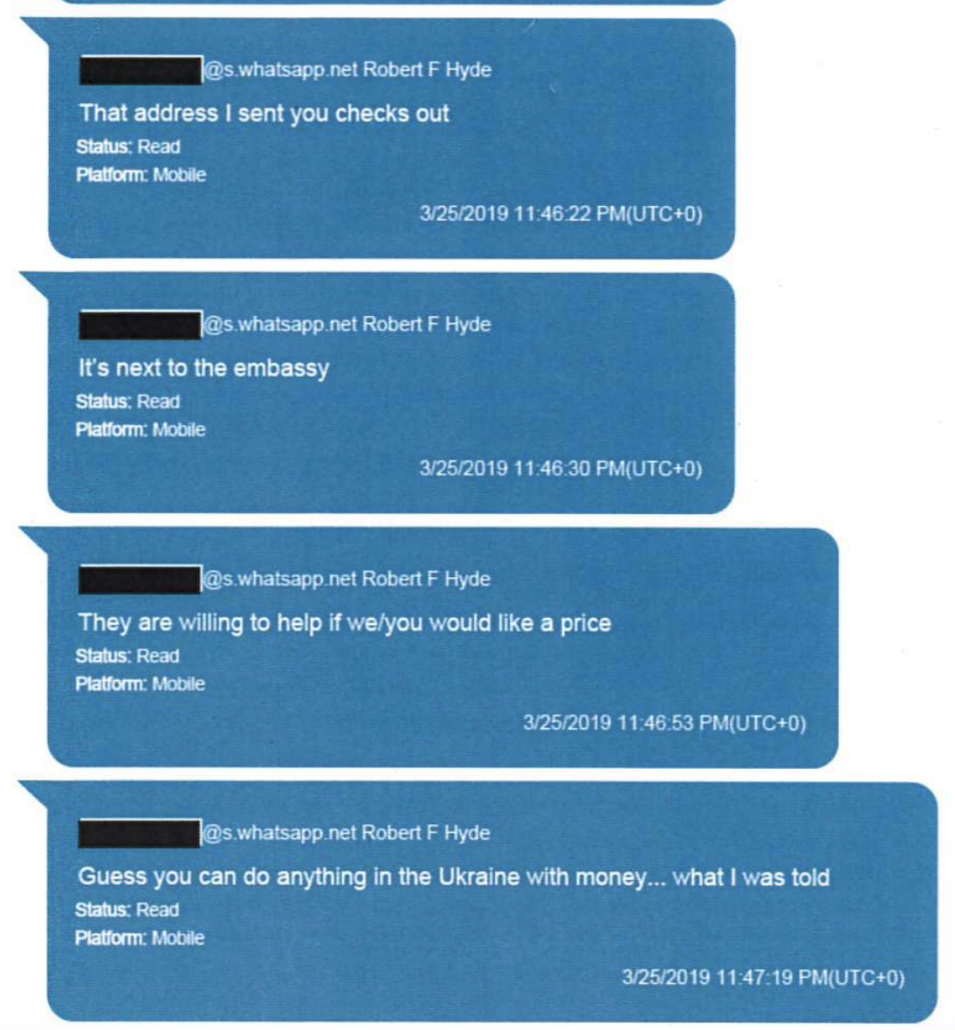Click the Robert F Hyde sender name in price bubble
Image resolution: width=955 pixels, height=1030 pixels.
point(426,579)
